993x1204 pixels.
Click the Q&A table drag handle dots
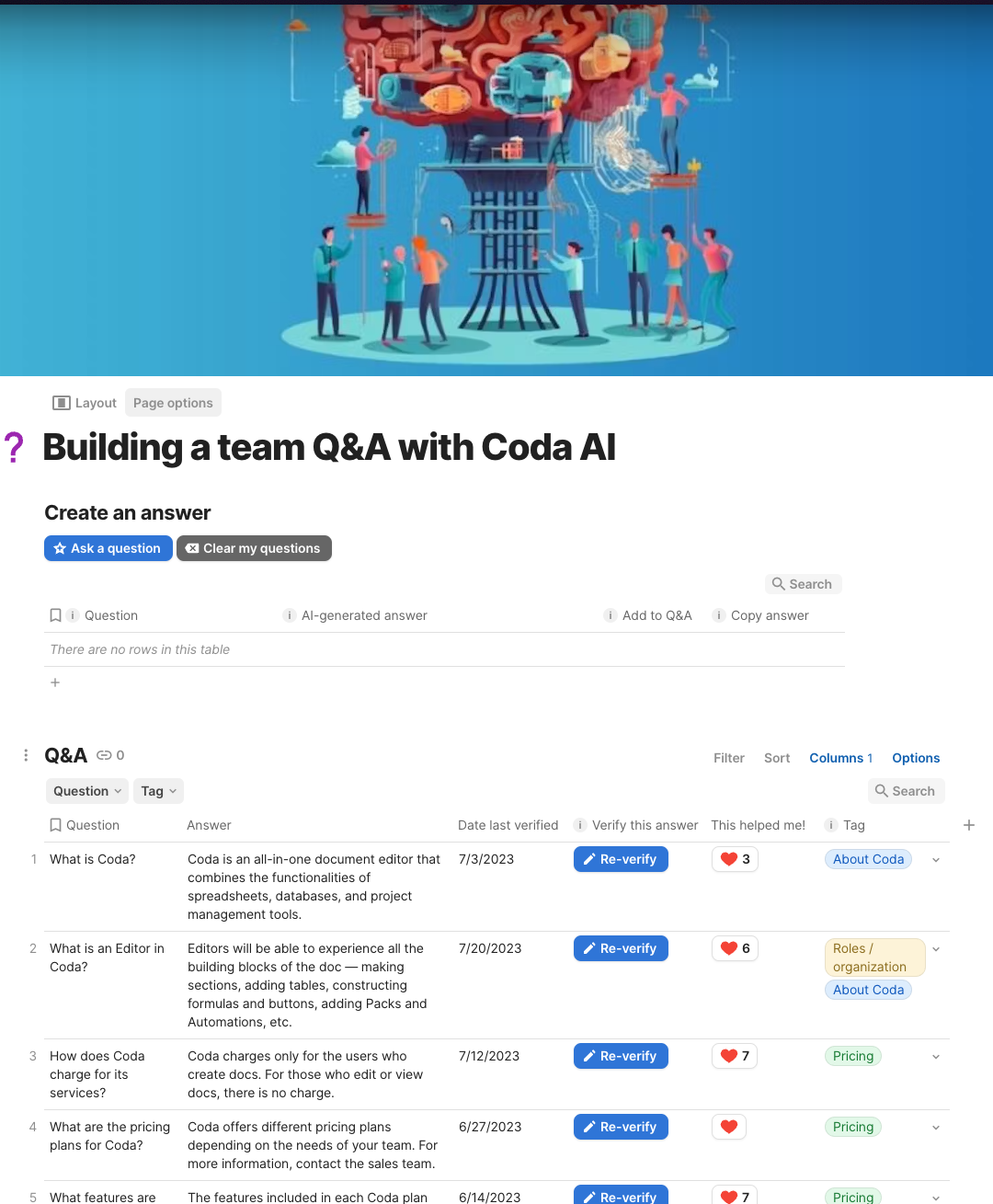[x=26, y=755]
